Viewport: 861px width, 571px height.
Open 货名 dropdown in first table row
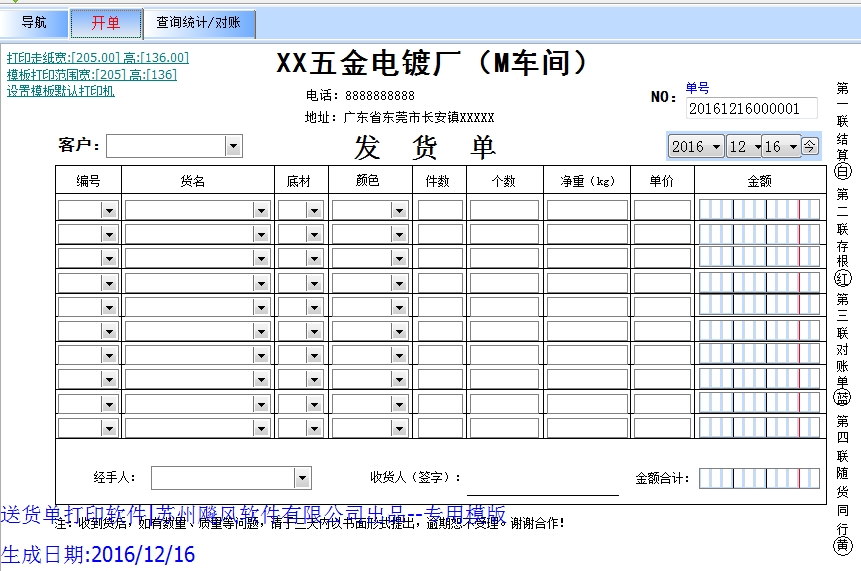point(261,210)
